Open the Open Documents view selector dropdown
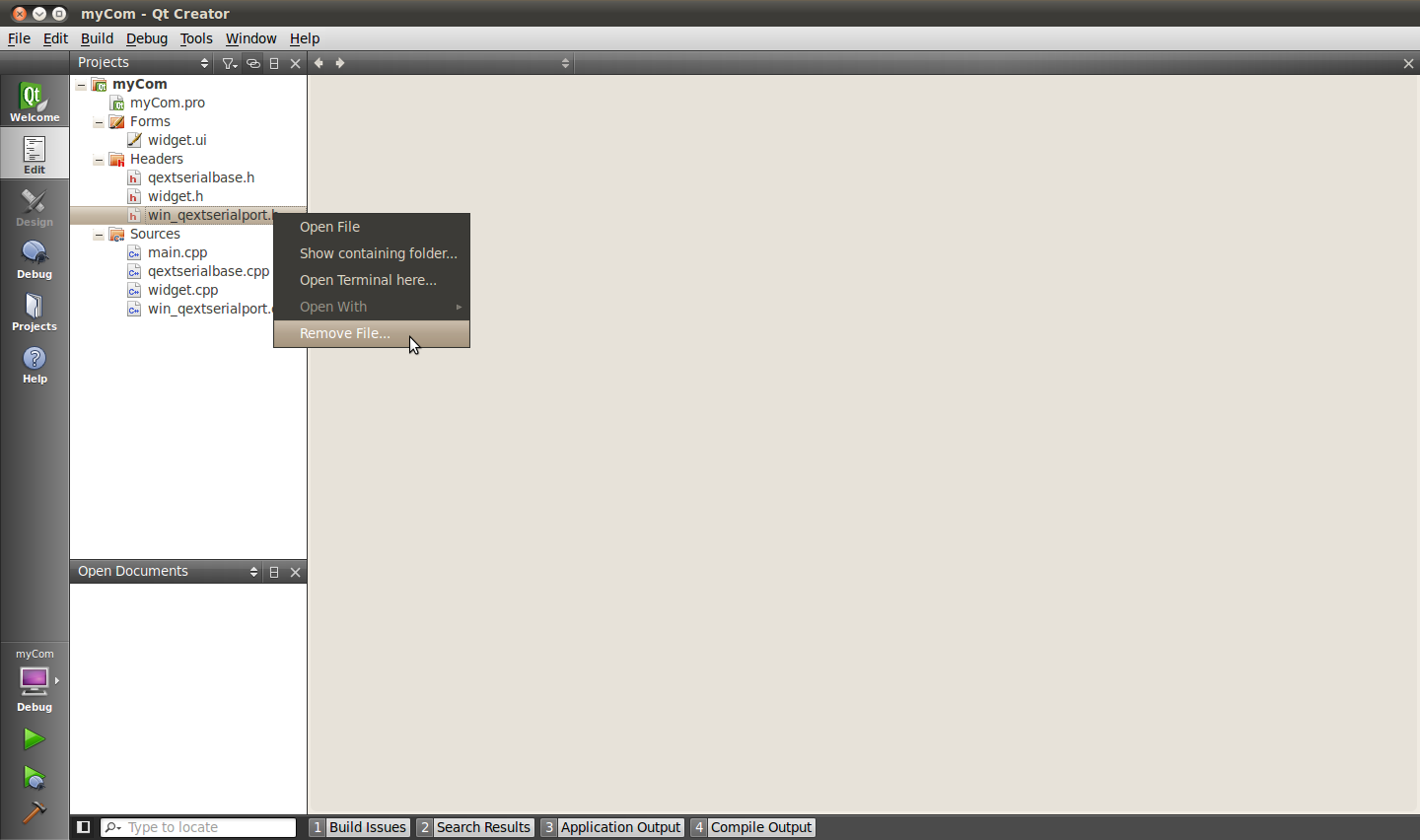1420x840 pixels. coord(168,572)
